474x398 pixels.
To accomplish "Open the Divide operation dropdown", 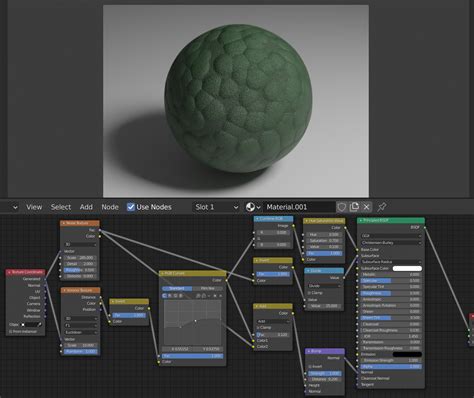I will [x=324, y=286].
